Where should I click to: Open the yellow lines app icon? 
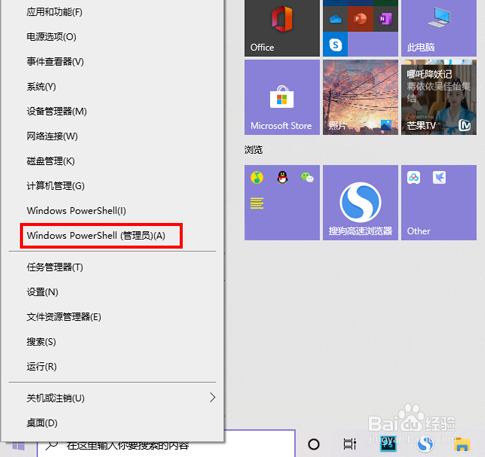257,203
